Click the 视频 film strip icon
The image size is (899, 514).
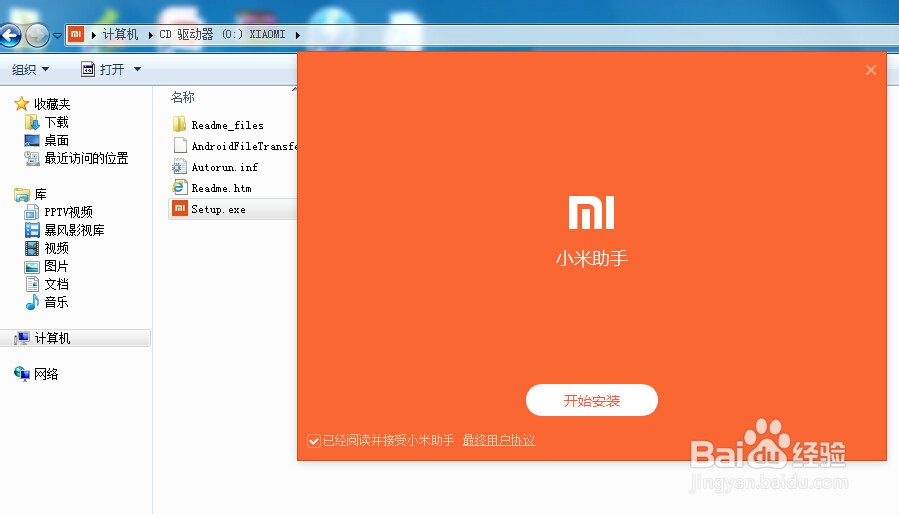tap(32, 248)
